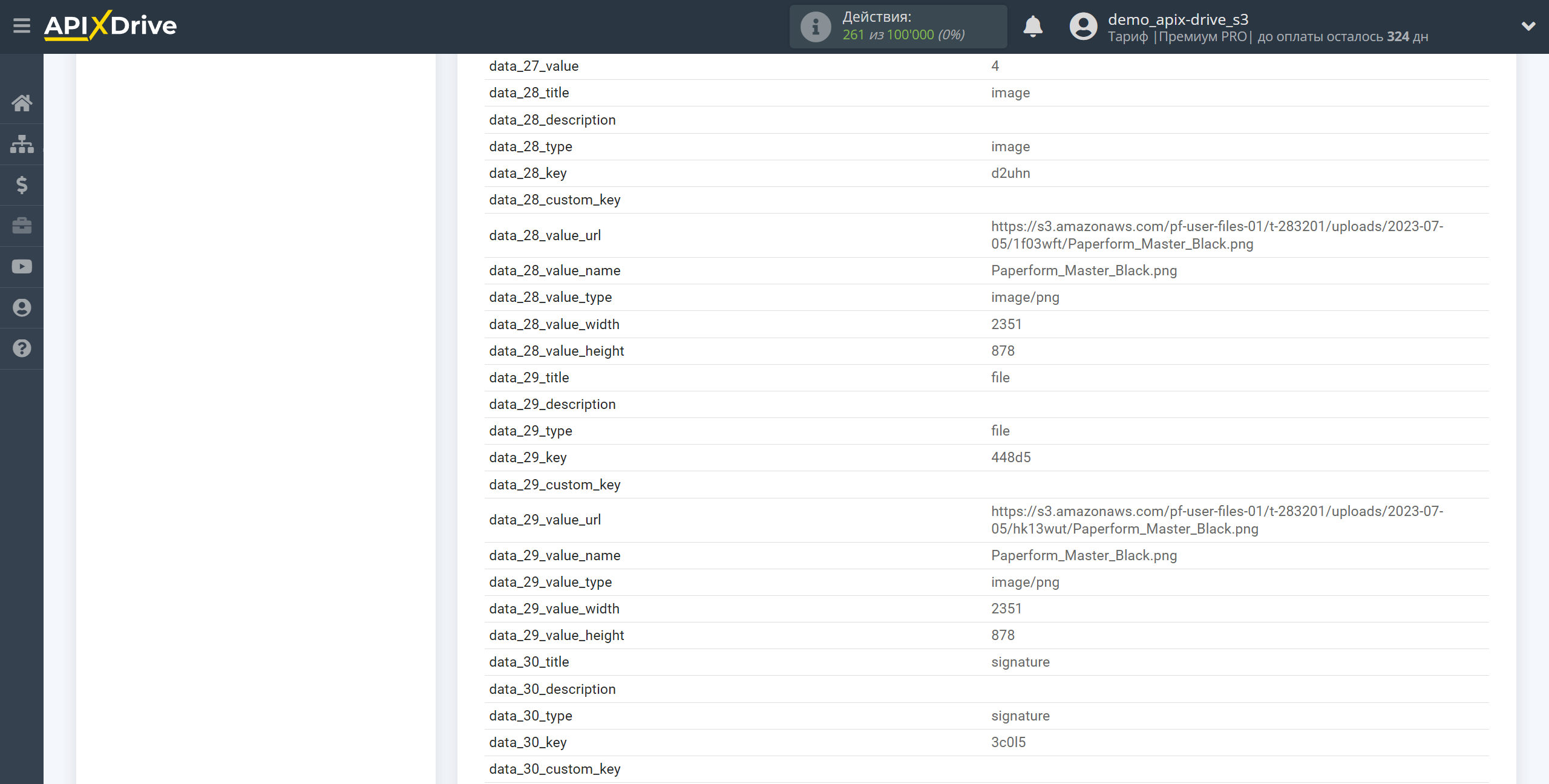1549x784 pixels.
Task: Click the data_28_title row label
Action: pos(529,93)
